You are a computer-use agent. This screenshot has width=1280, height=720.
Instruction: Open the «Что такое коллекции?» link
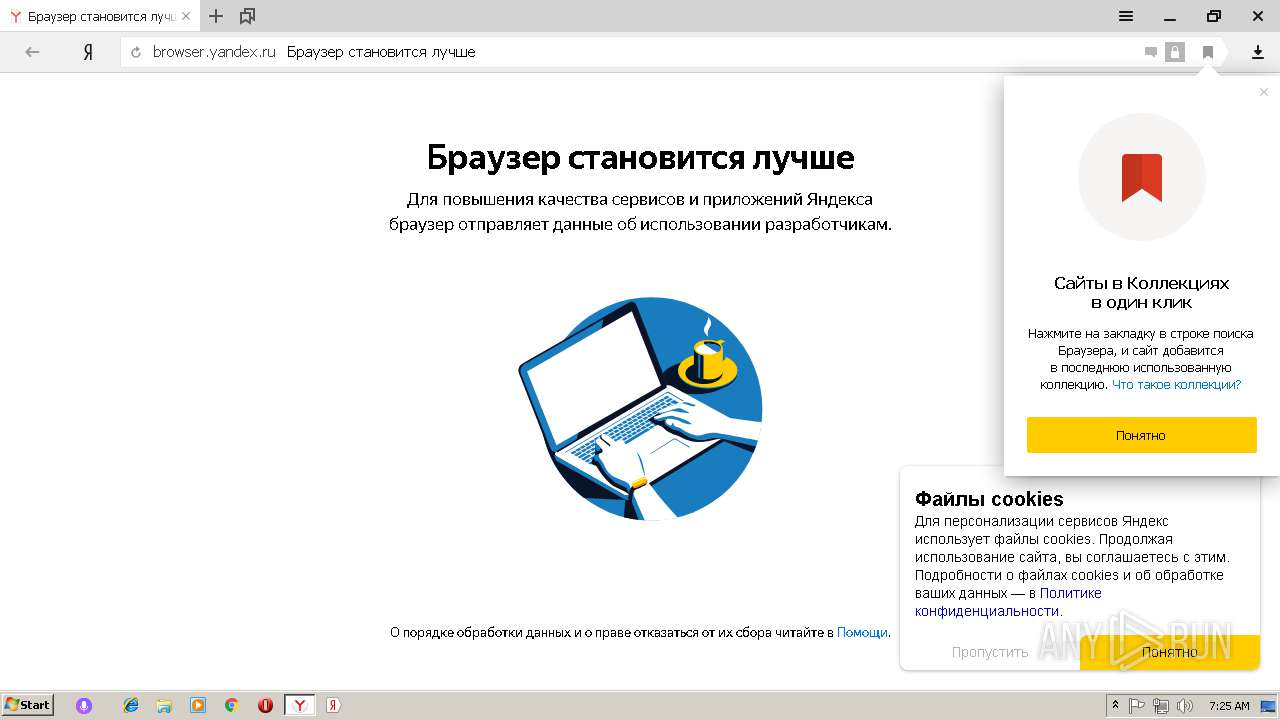pyautogui.click(x=1177, y=385)
